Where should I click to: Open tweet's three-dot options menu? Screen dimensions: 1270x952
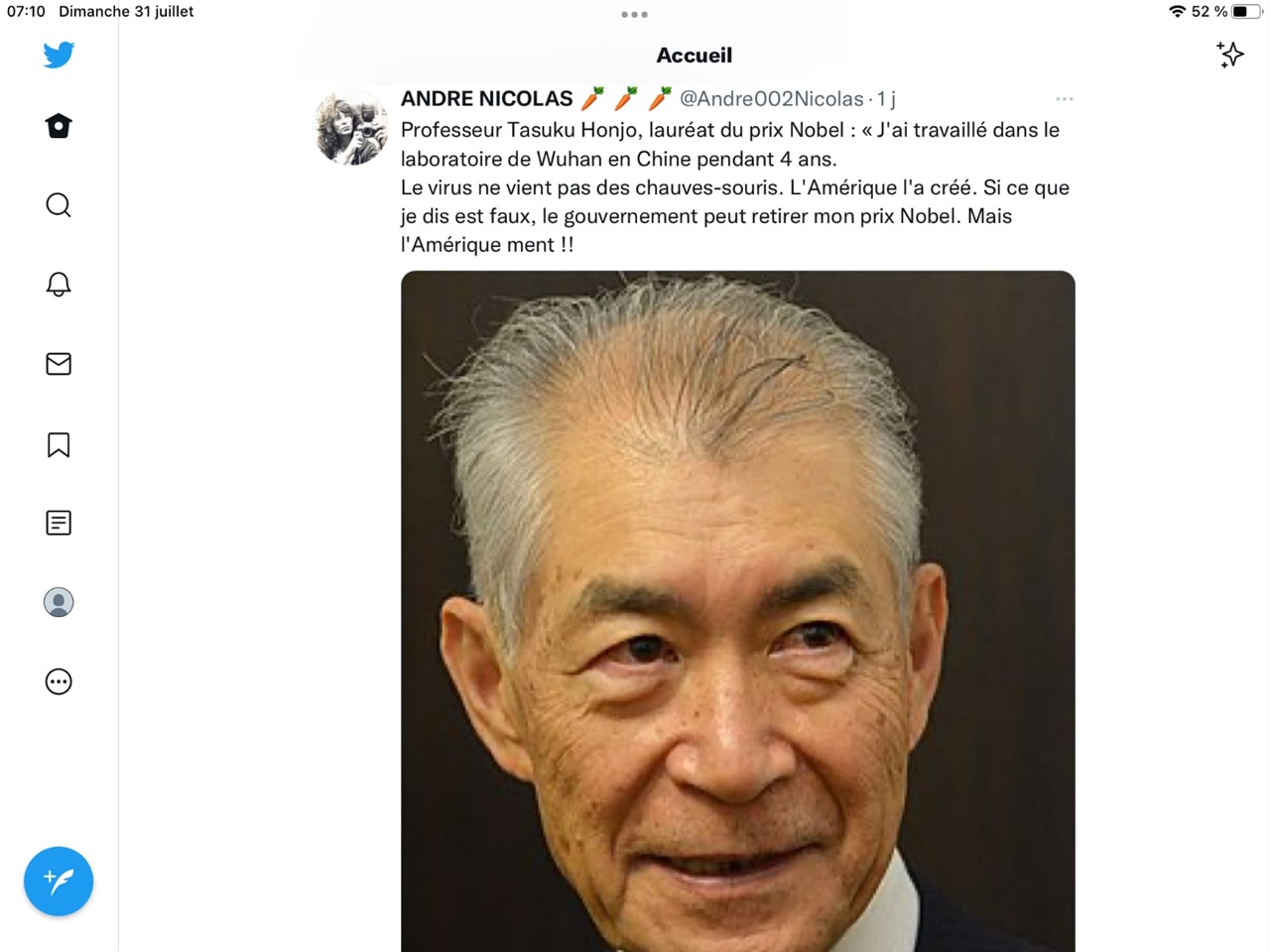click(1065, 99)
